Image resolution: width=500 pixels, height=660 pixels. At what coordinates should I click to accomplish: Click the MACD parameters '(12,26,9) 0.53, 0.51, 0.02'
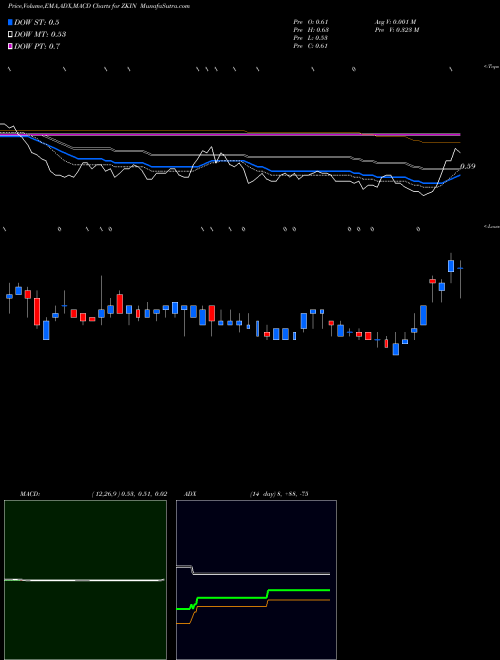129,494
